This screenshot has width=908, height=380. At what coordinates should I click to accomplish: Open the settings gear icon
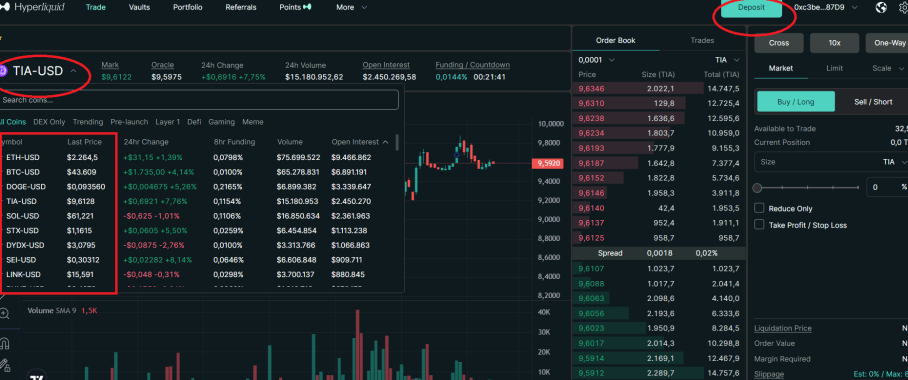(x=904, y=8)
